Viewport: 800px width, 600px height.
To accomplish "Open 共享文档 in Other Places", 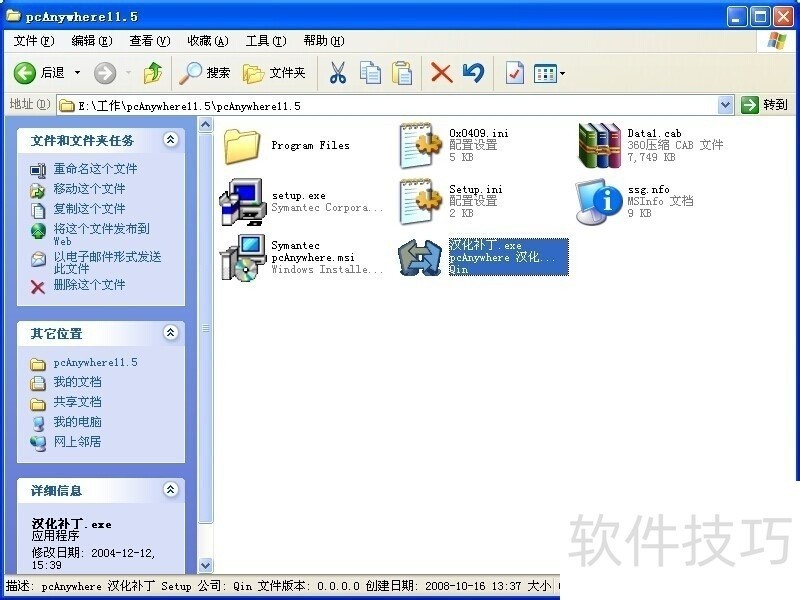I will point(78,402).
